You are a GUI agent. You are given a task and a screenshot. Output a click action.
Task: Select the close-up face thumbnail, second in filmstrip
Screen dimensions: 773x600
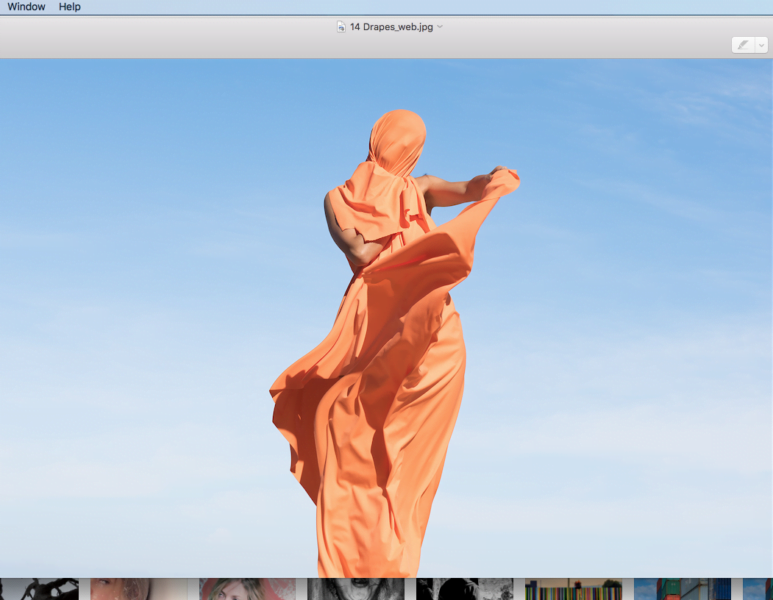138,589
